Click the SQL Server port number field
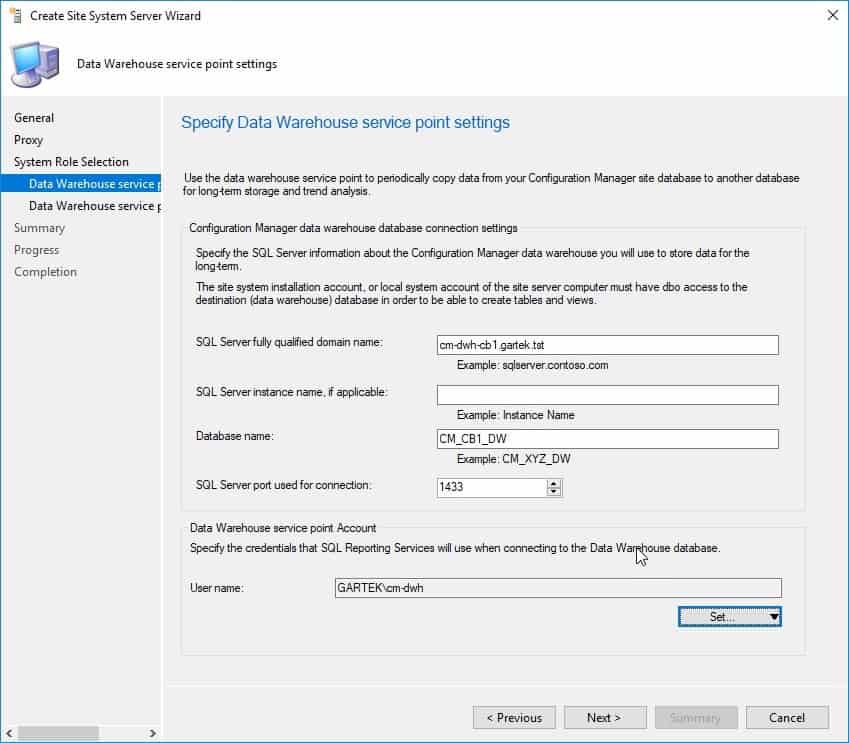849x743 pixels. click(491, 488)
